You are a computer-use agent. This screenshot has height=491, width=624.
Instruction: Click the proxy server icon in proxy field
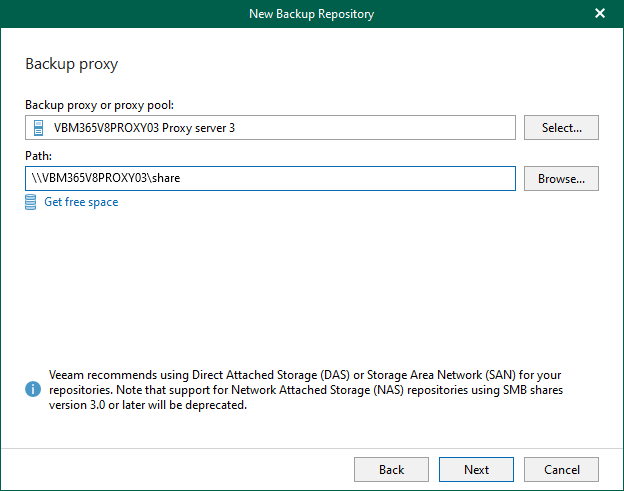coord(39,128)
